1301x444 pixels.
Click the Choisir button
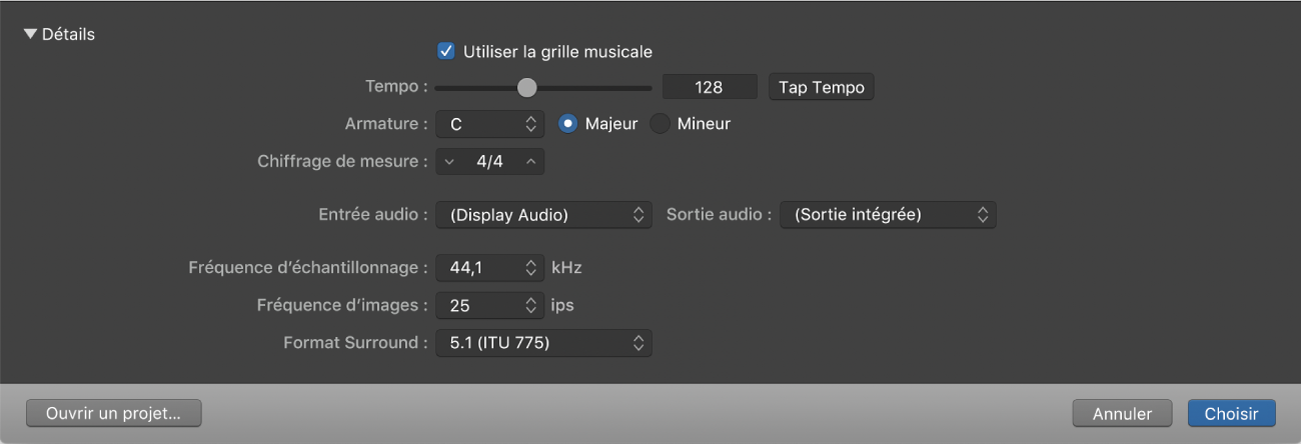coord(1232,414)
